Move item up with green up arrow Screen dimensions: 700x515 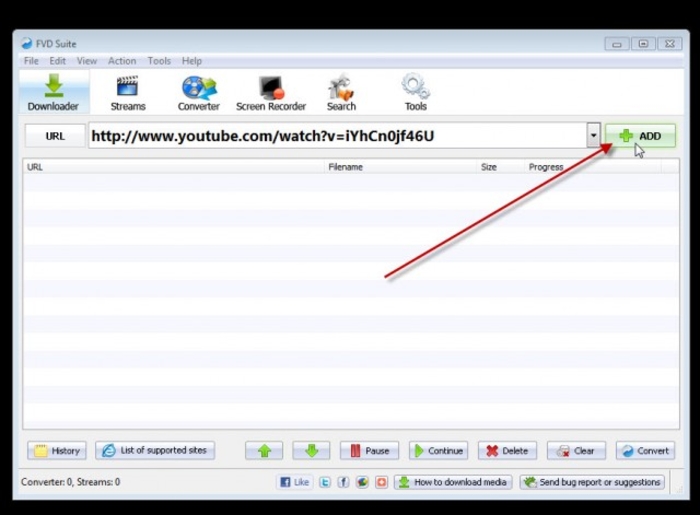tap(264, 451)
